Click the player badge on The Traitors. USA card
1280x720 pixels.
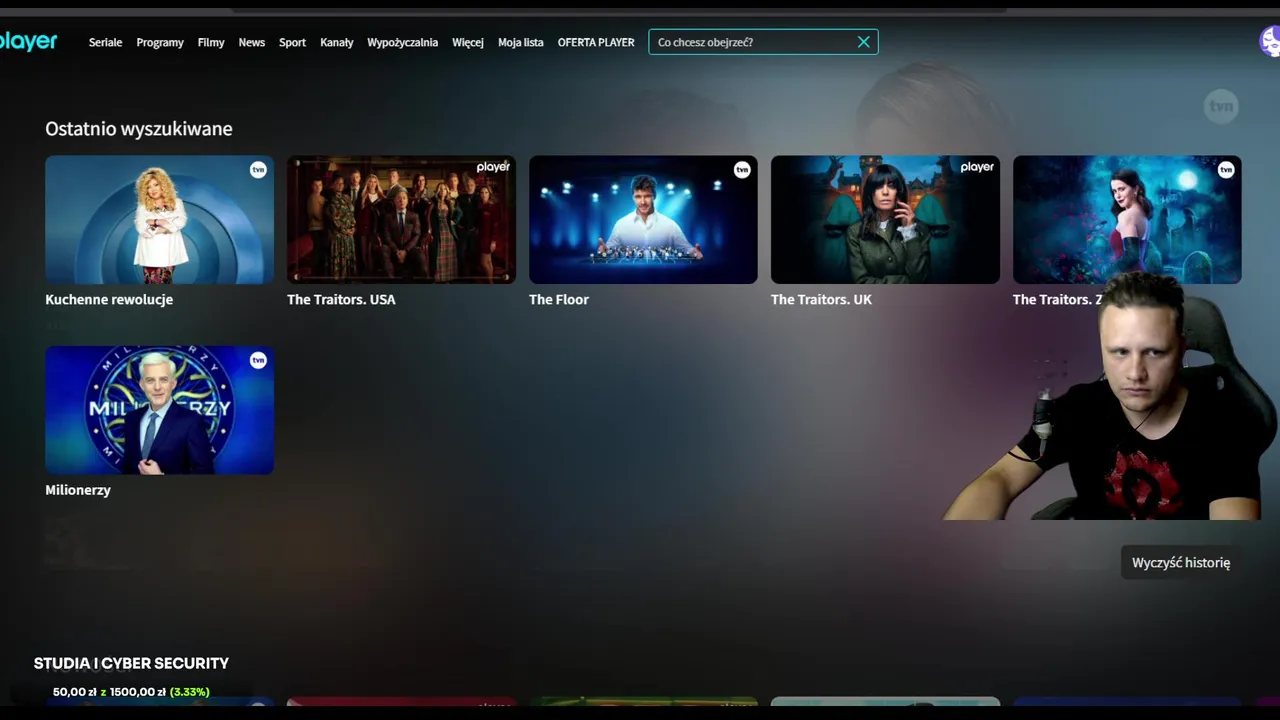pos(493,167)
